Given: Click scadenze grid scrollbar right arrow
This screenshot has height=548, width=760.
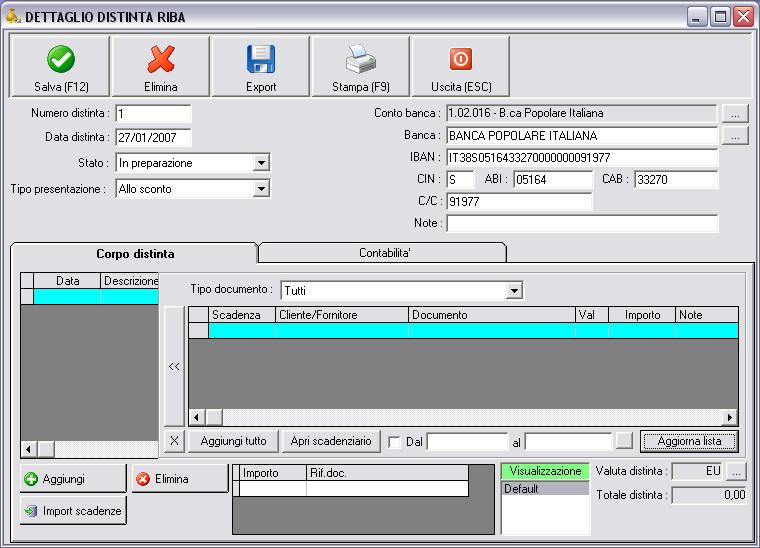Looking at the screenshot, I should coord(730,417).
